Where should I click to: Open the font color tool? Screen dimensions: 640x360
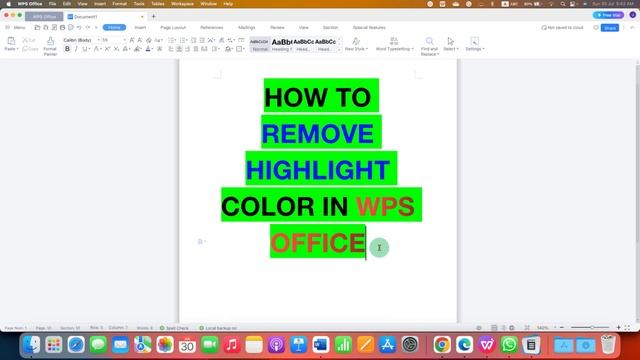pos(149,49)
